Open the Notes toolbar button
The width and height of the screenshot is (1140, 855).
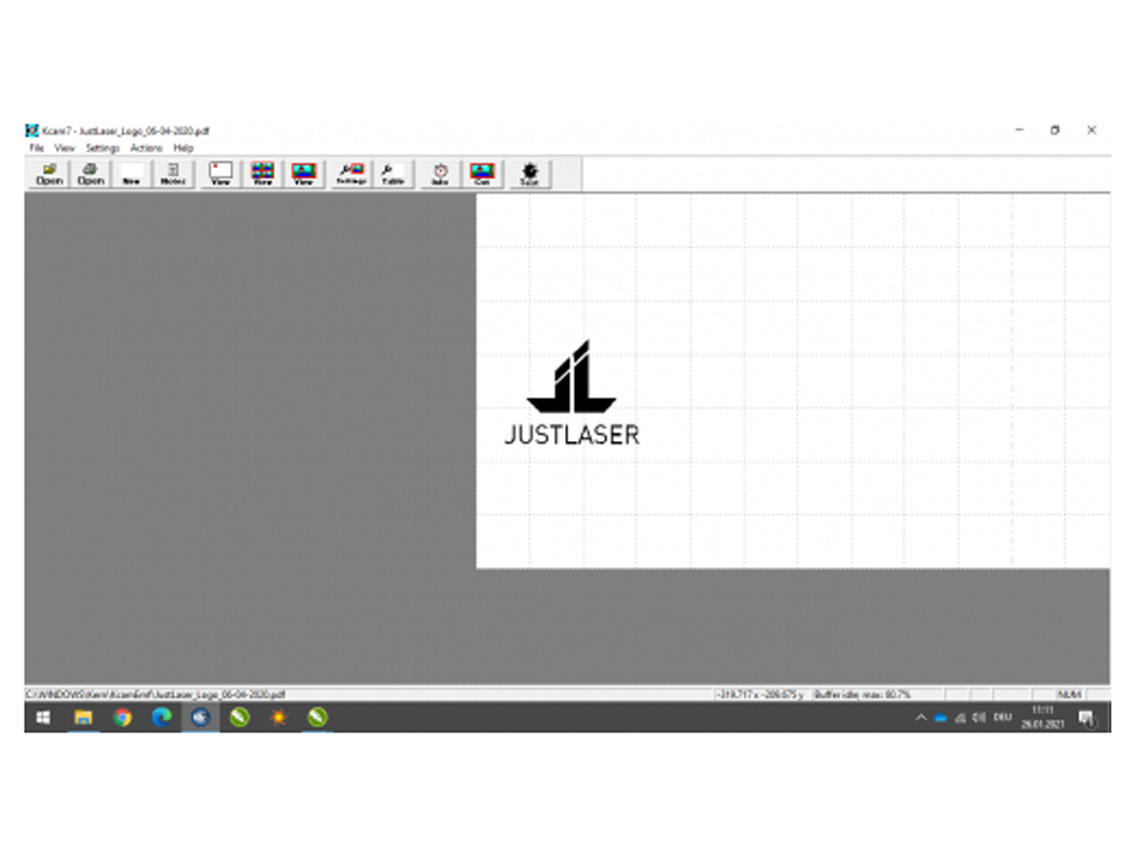click(172, 174)
